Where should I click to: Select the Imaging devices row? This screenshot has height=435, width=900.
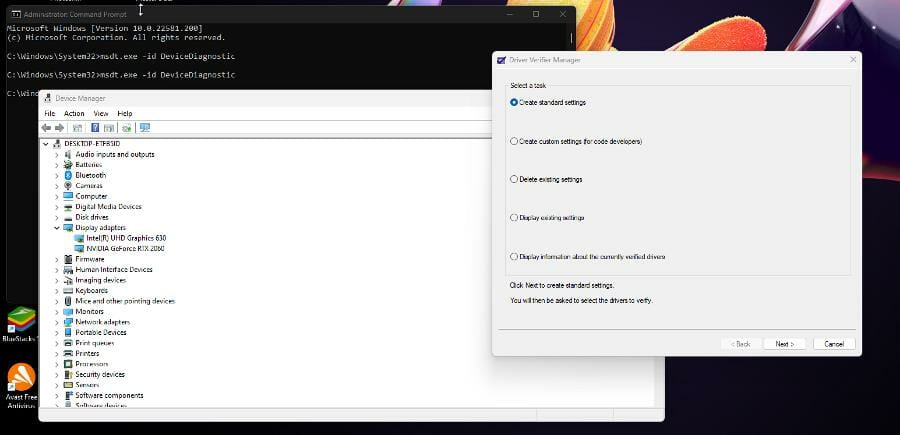click(x=95, y=280)
